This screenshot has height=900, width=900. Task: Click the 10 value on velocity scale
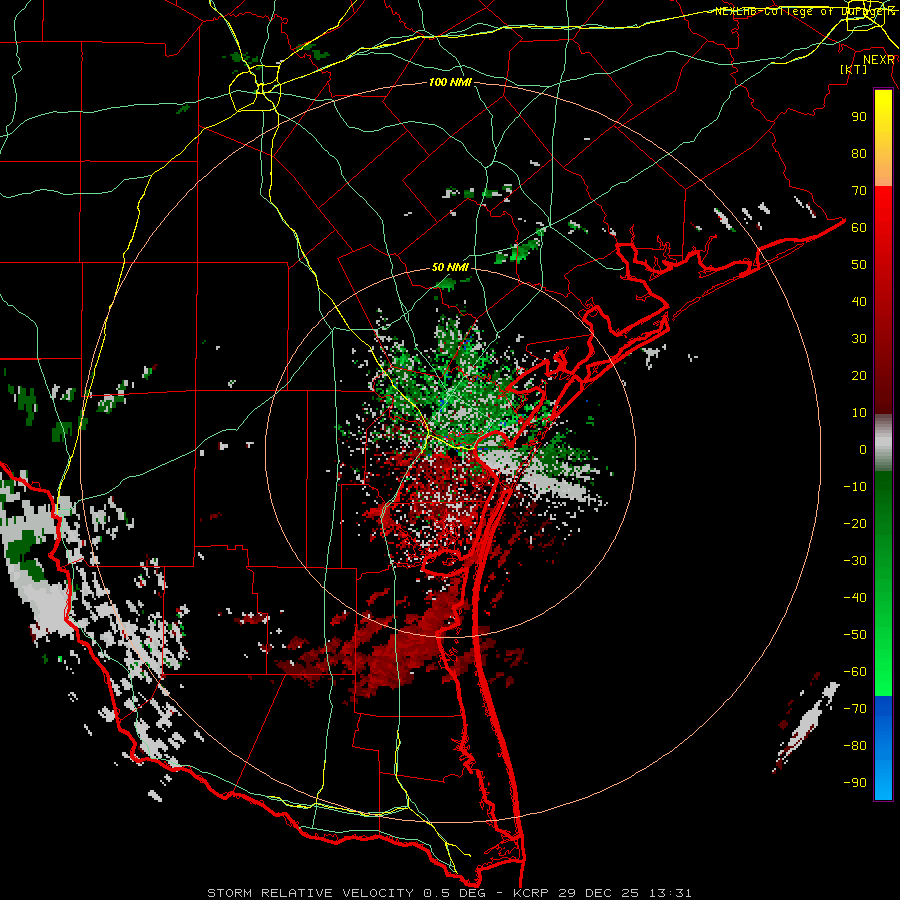859,413
